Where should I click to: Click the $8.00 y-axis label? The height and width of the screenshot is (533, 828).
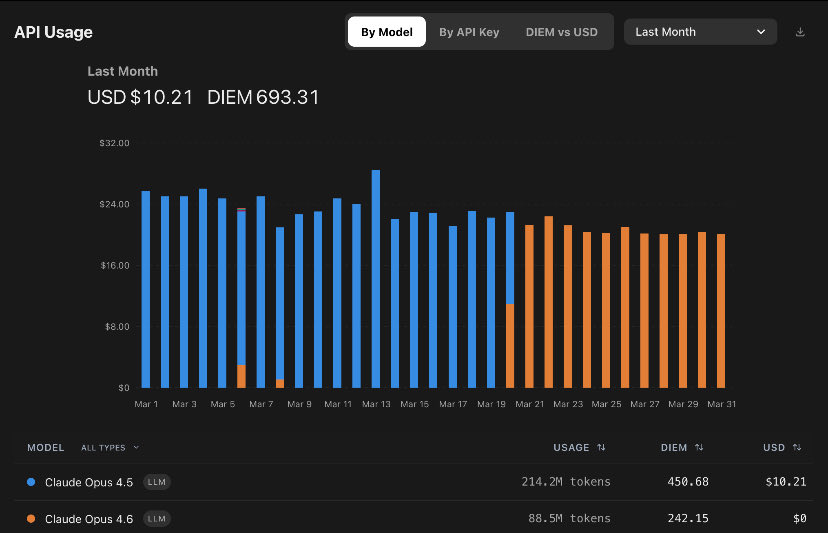point(117,326)
